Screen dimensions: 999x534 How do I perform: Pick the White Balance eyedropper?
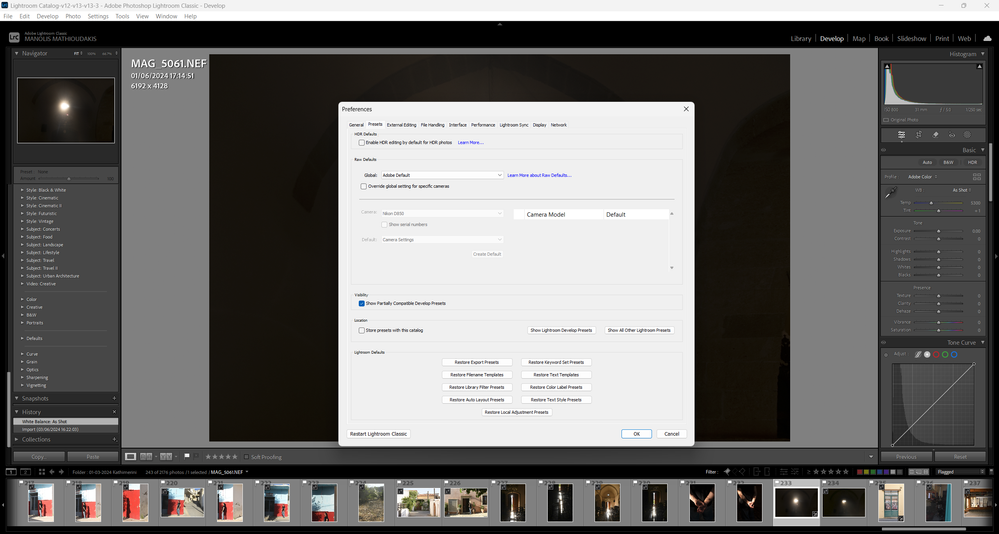[x=891, y=192]
